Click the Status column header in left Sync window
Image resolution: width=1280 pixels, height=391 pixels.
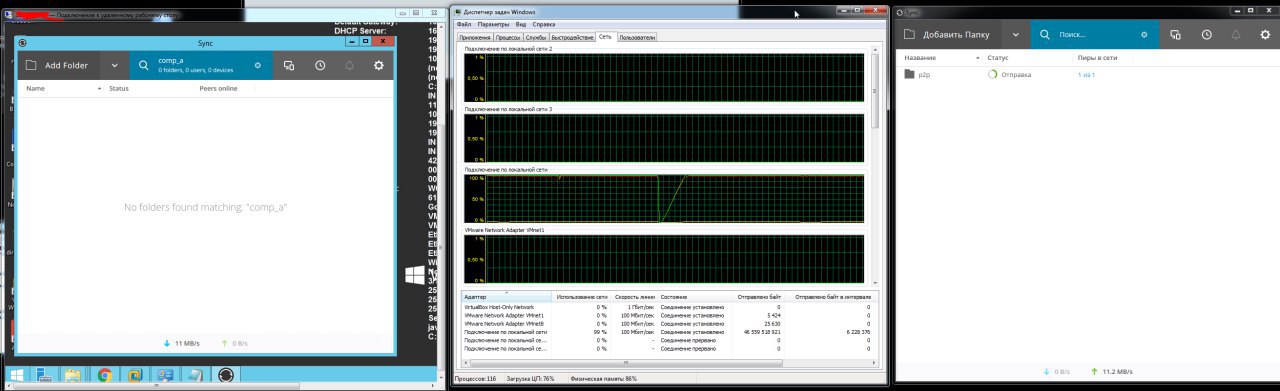tap(119, 89)
